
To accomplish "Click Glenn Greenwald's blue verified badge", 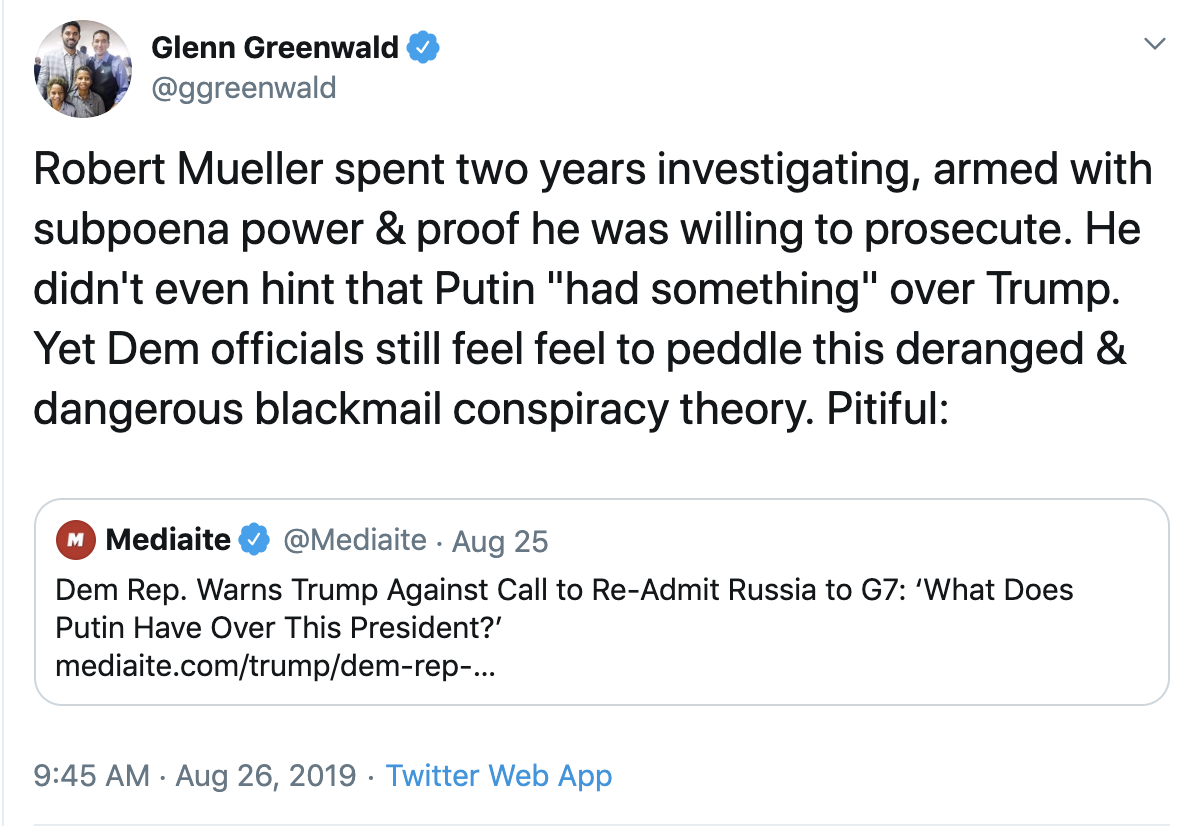I will pos(423,47).
